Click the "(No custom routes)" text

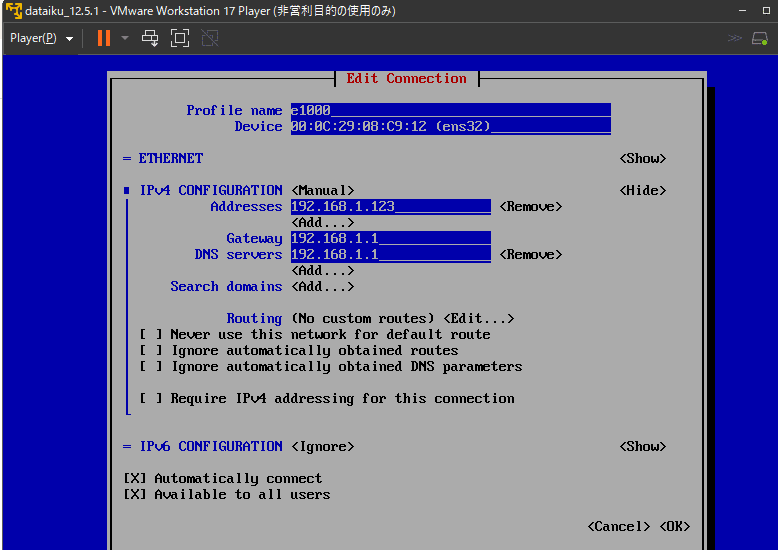pos(363,318)
